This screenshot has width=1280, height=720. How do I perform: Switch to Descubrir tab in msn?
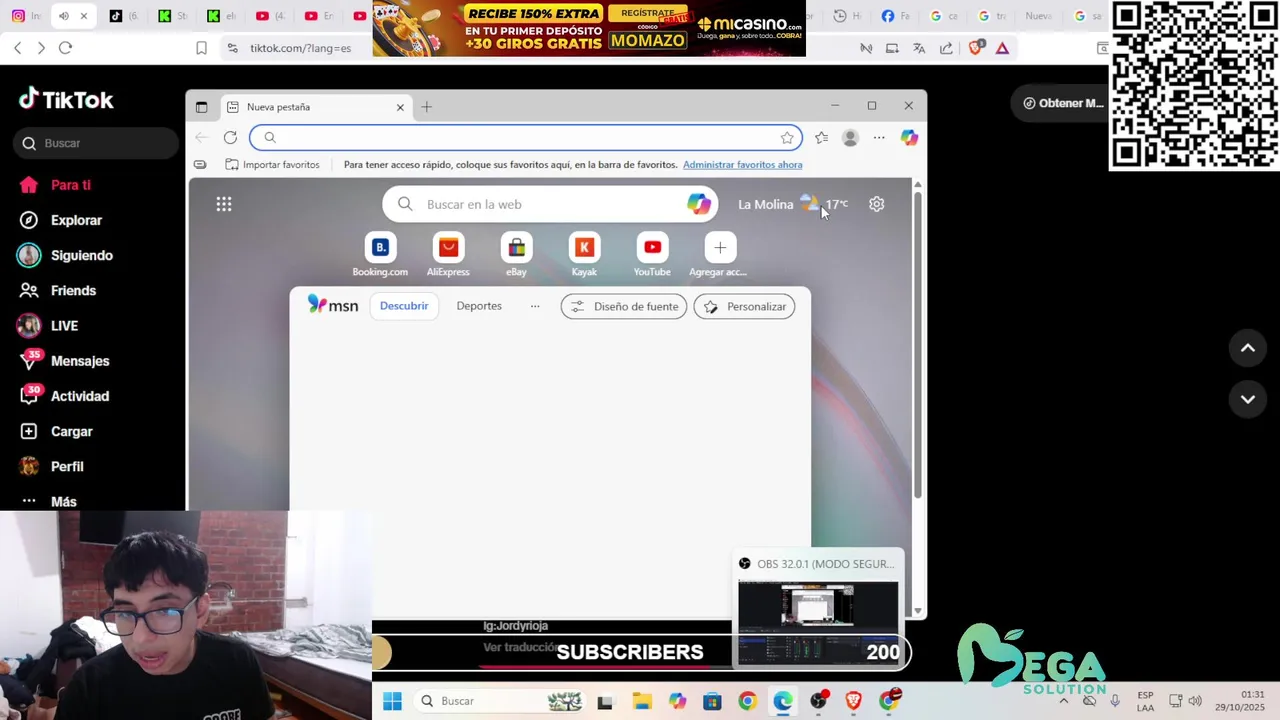coord(404,306)
